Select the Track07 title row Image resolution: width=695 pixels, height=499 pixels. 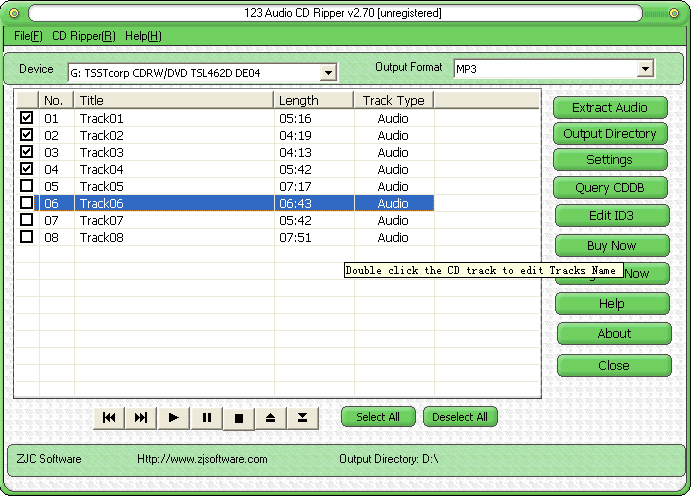pyautogui.click(x=102, y=221)
